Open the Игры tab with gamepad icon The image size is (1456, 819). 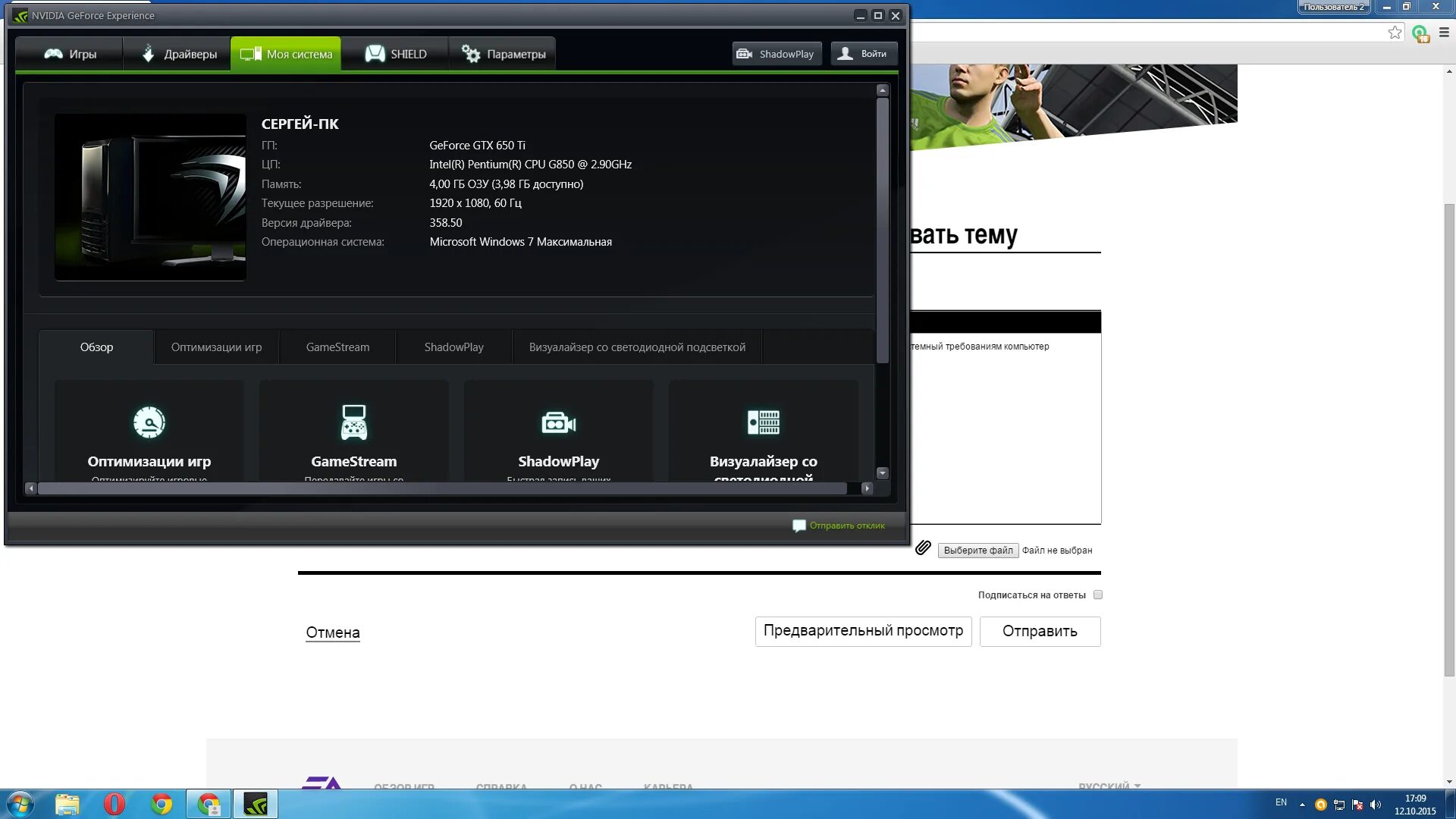point(70,54)
